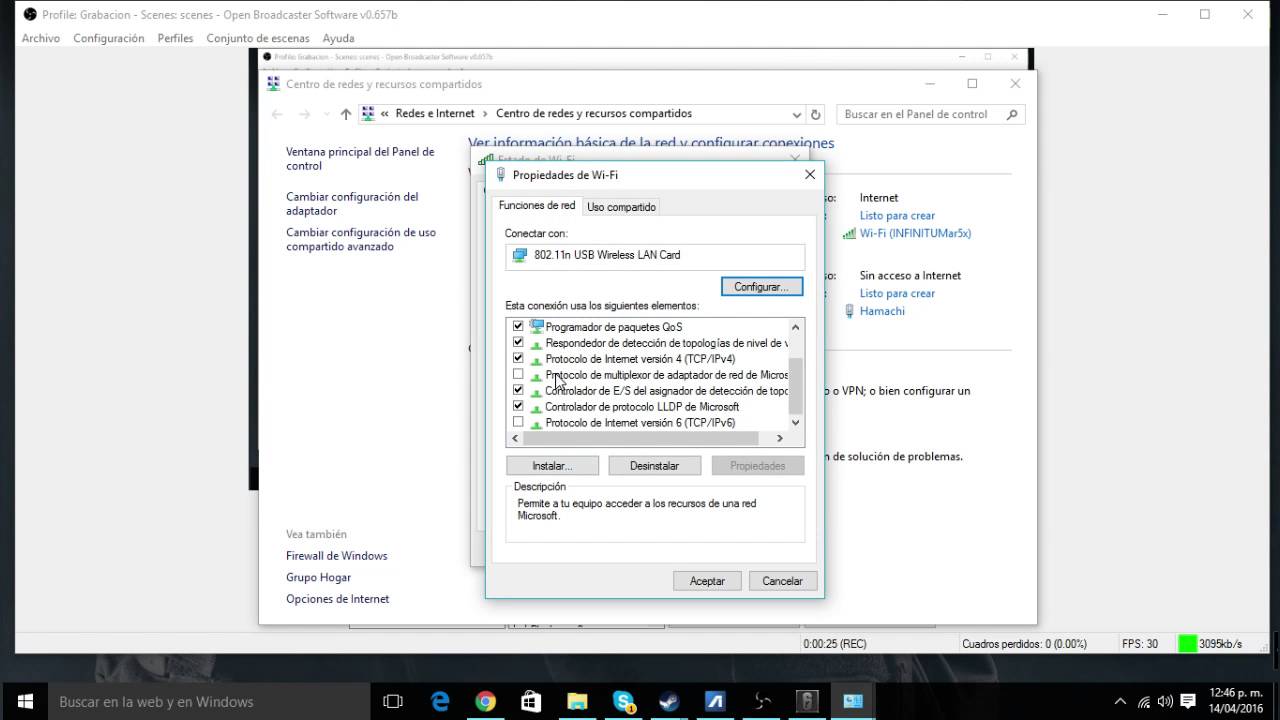Switch to Uso compartido tab

[x=621, y=207]
